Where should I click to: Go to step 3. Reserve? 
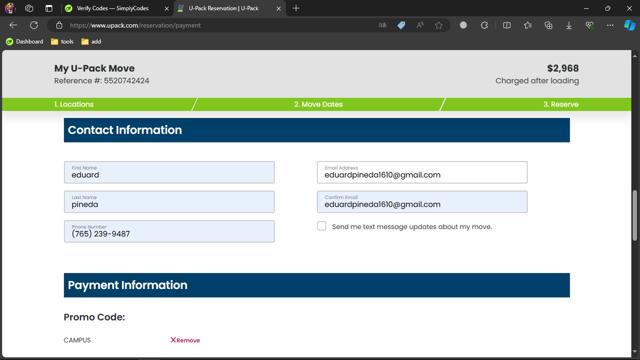click(561, 104)
